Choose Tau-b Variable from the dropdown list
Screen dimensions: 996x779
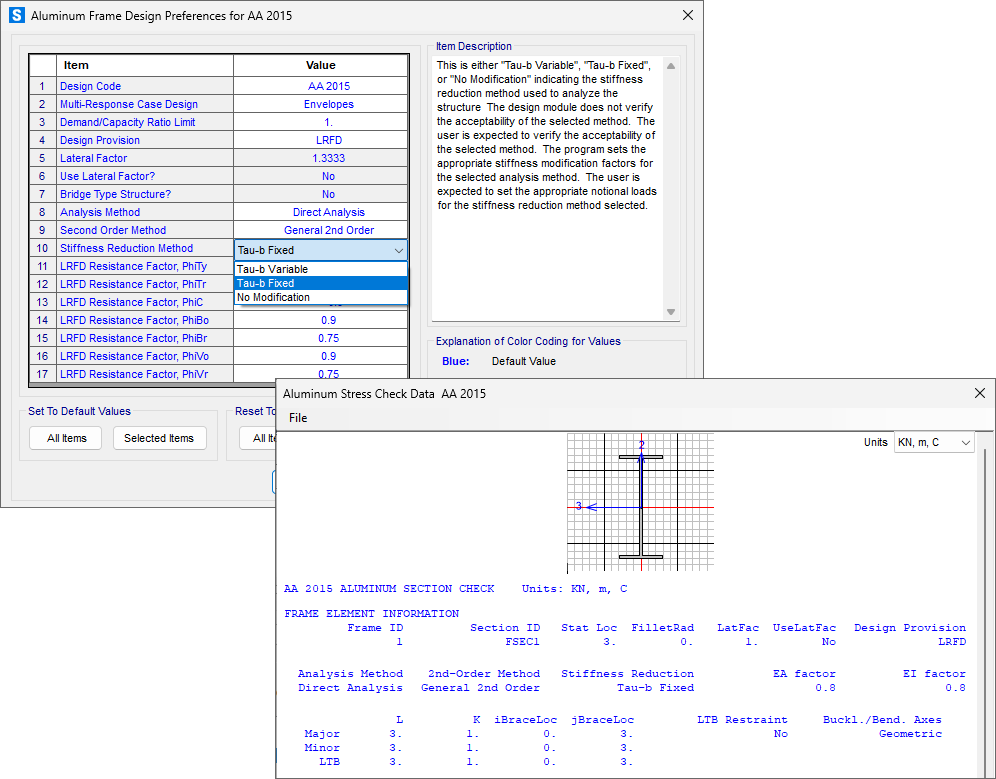pyautogui.click(x=321, y=269)
